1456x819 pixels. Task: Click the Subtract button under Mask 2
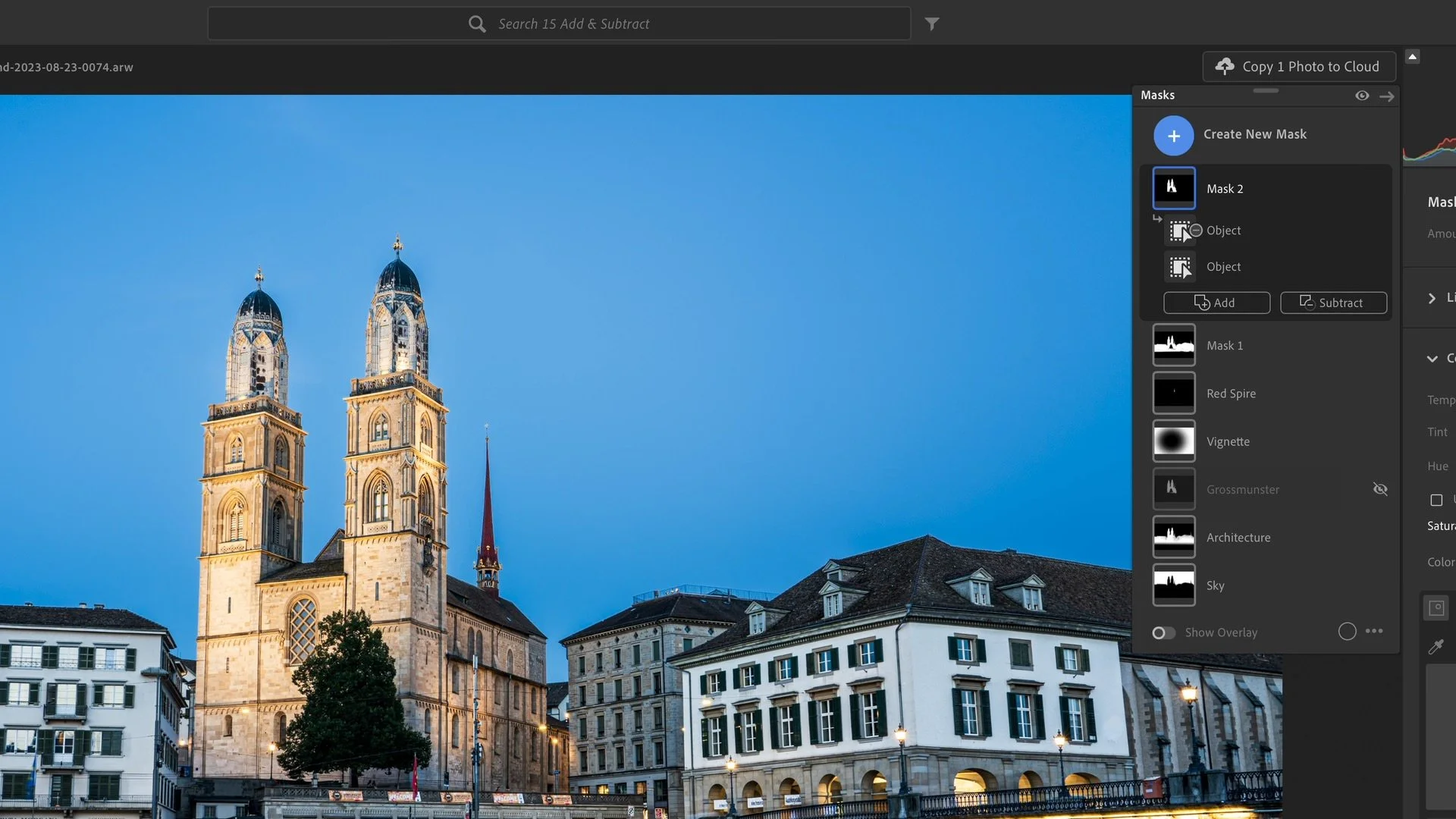tap(1333, 303)
